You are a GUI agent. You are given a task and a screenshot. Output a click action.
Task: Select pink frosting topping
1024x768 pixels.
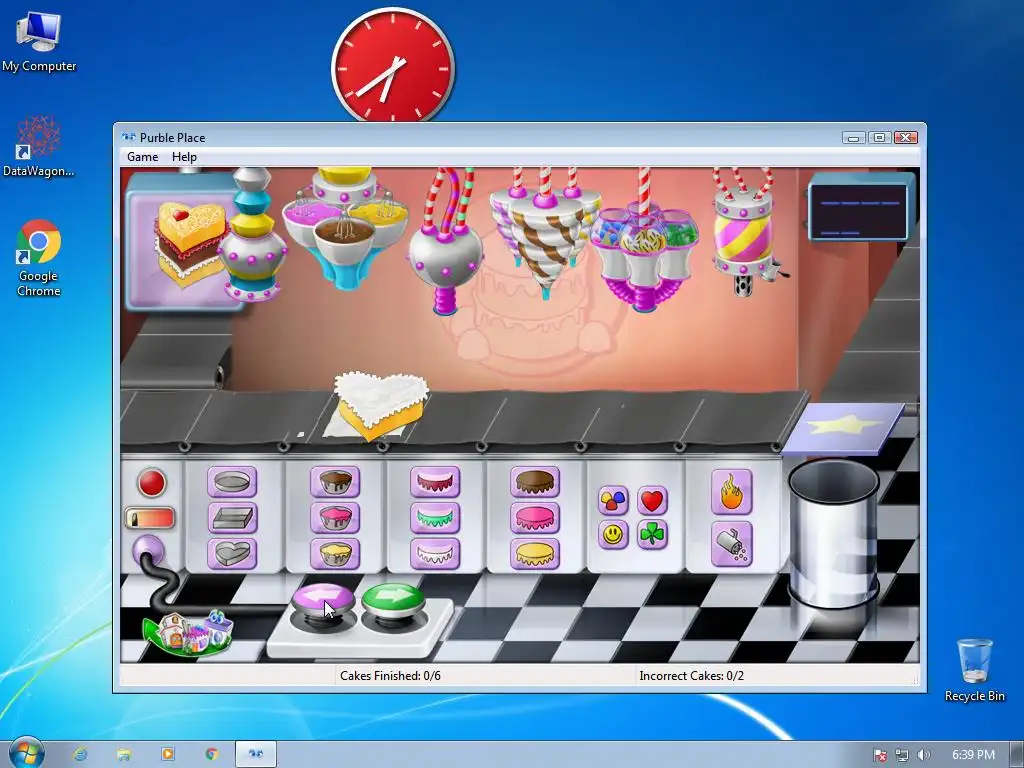point(535,519)
